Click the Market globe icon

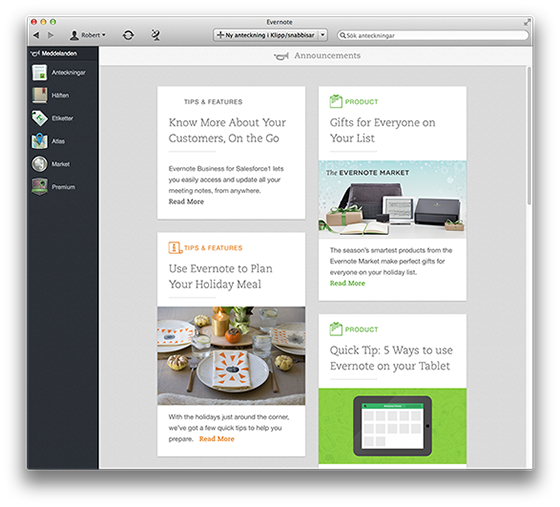point(39,164)
